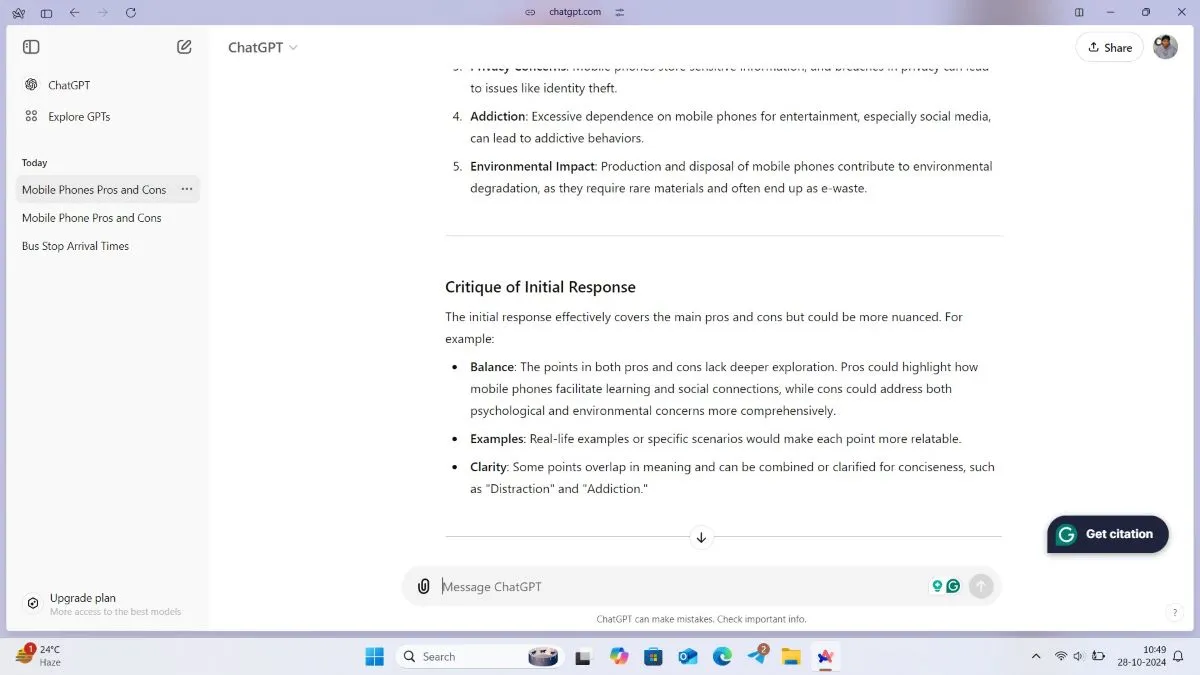Screen dimensions: 1200x675
Task: Open browser site settings icon beside URL
Action: [x=620, y=12]
